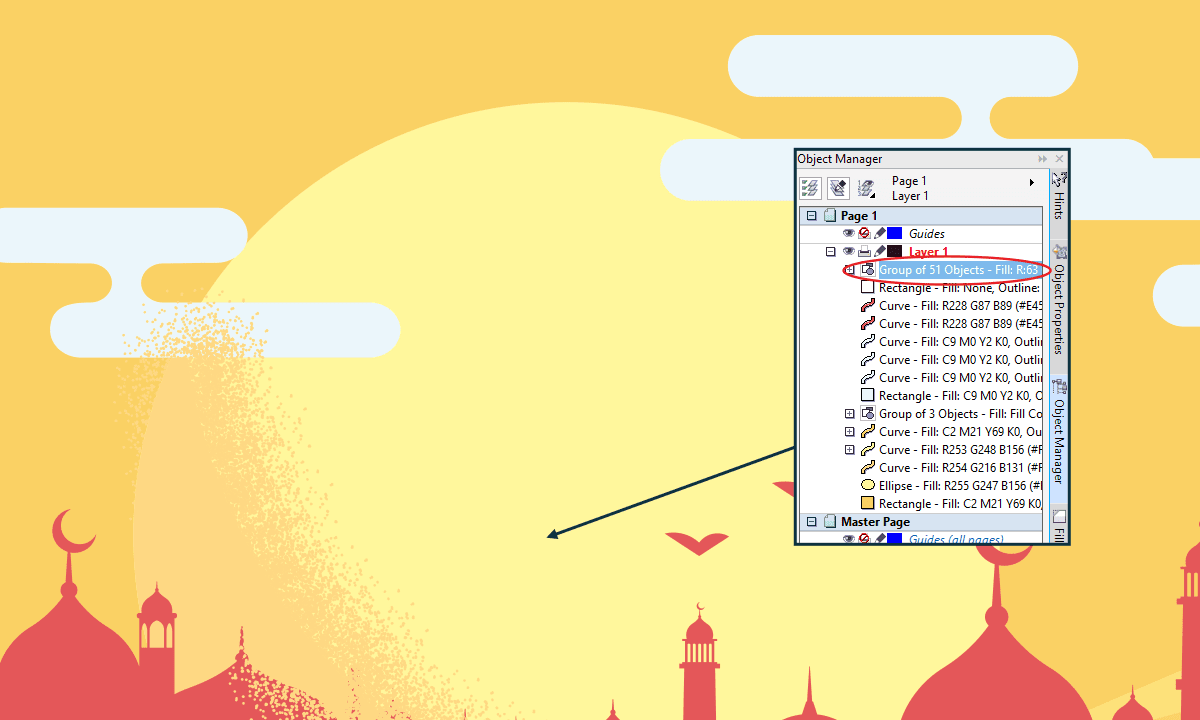The width and height of the screenshot is (1200, 720).
Task: Toggle printing icon of Guides layer
Action: [864, 233]
